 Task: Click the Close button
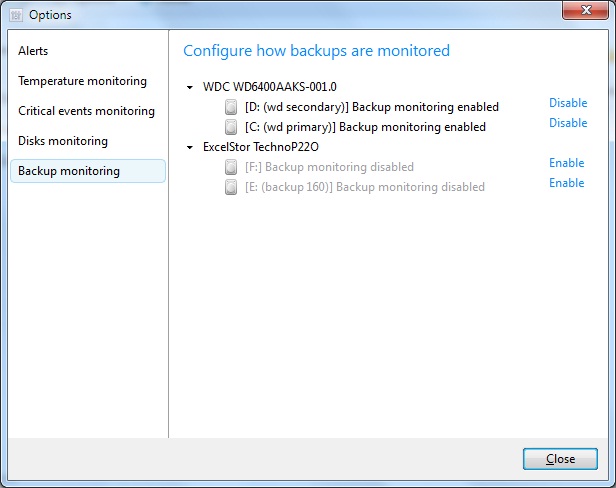pyautogui.click(x=560, y=459)
